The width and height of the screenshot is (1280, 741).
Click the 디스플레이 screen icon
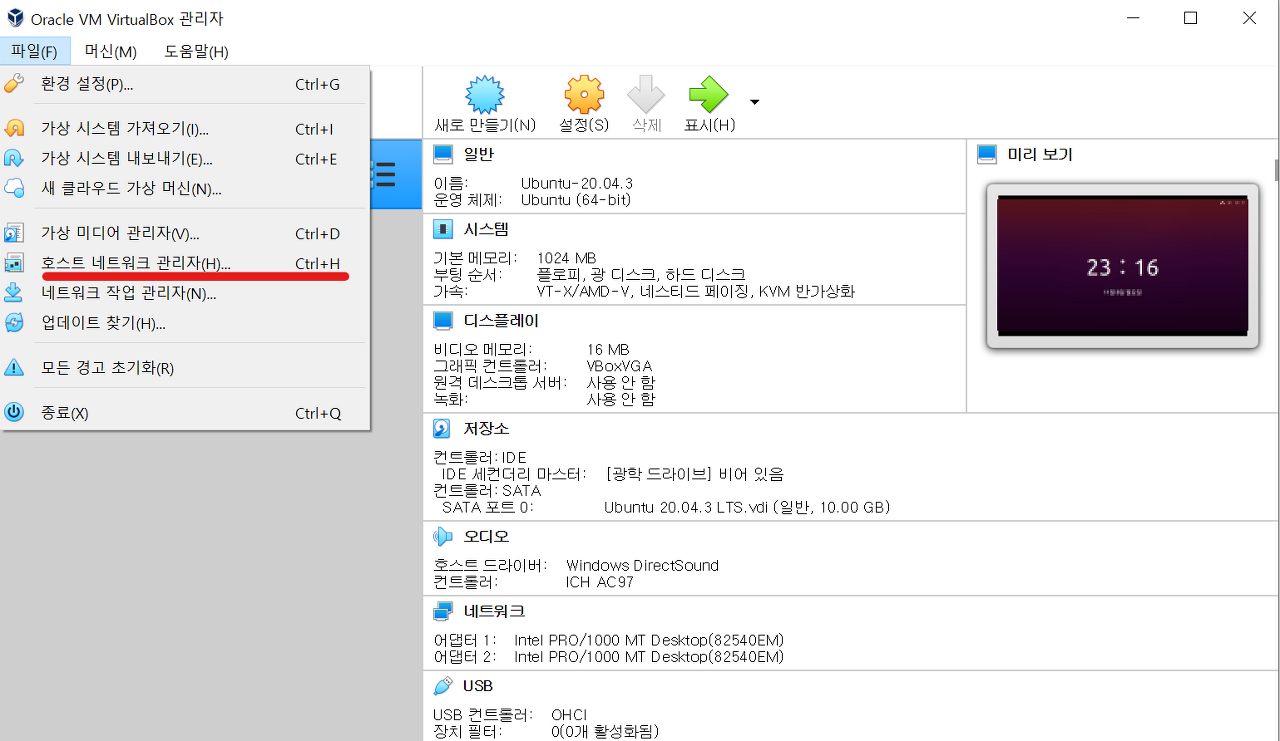[x=442, y=321]
